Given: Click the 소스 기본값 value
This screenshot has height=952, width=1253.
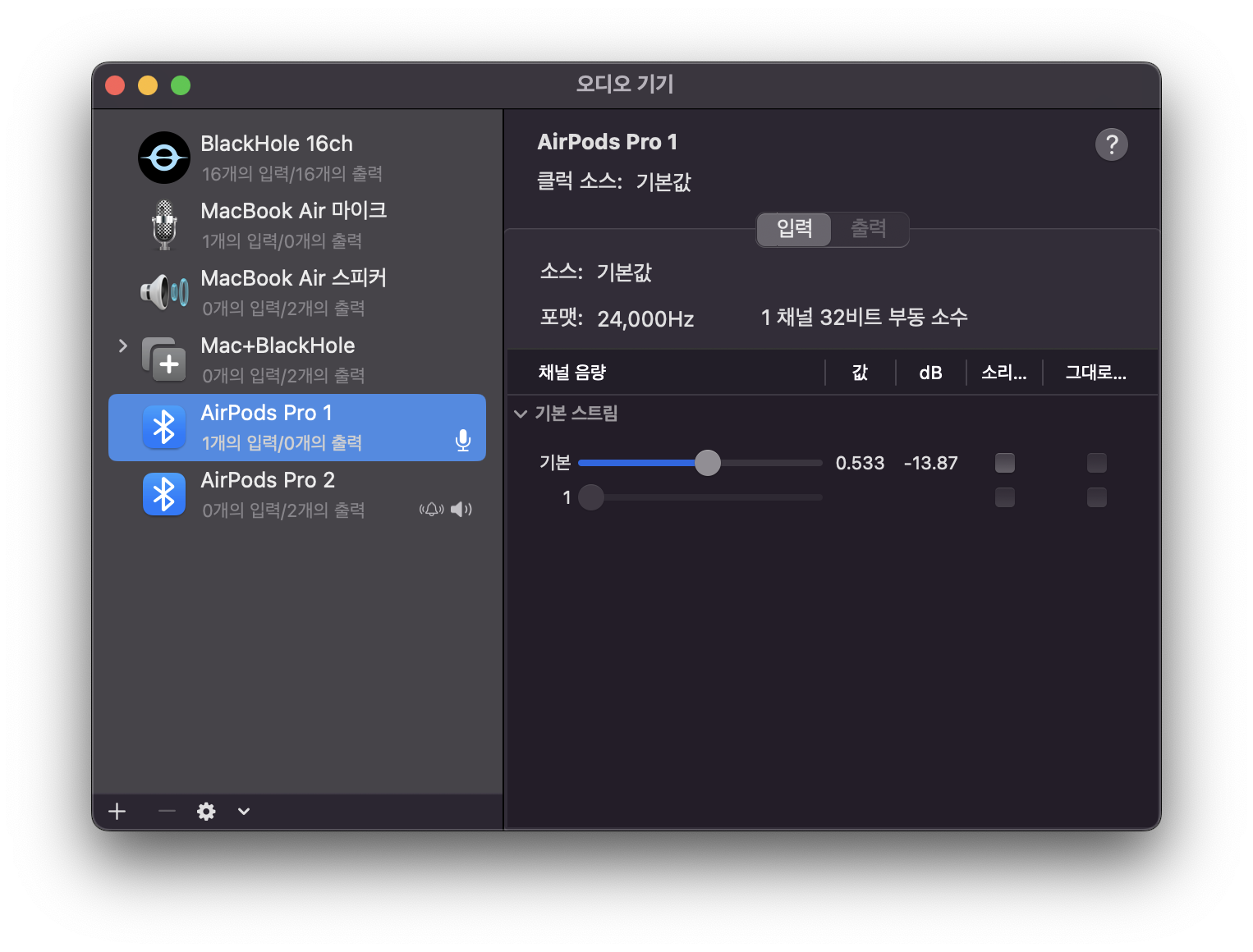Looking at the screenshot, I should click(624, 272).
